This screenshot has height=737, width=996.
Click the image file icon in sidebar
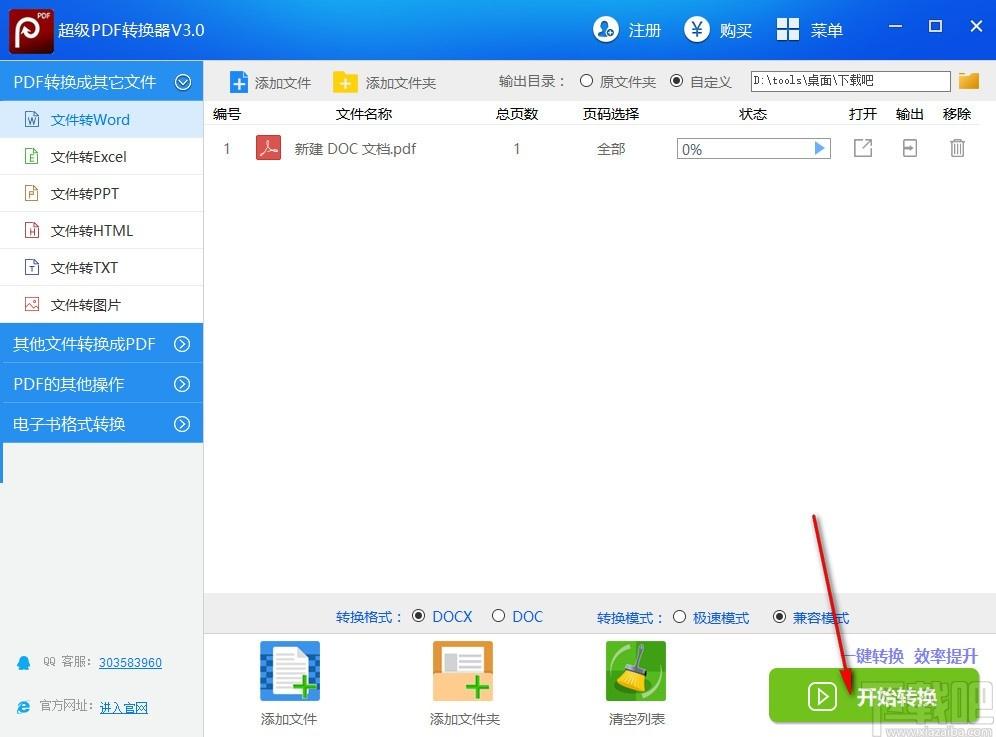pos(32,304)
